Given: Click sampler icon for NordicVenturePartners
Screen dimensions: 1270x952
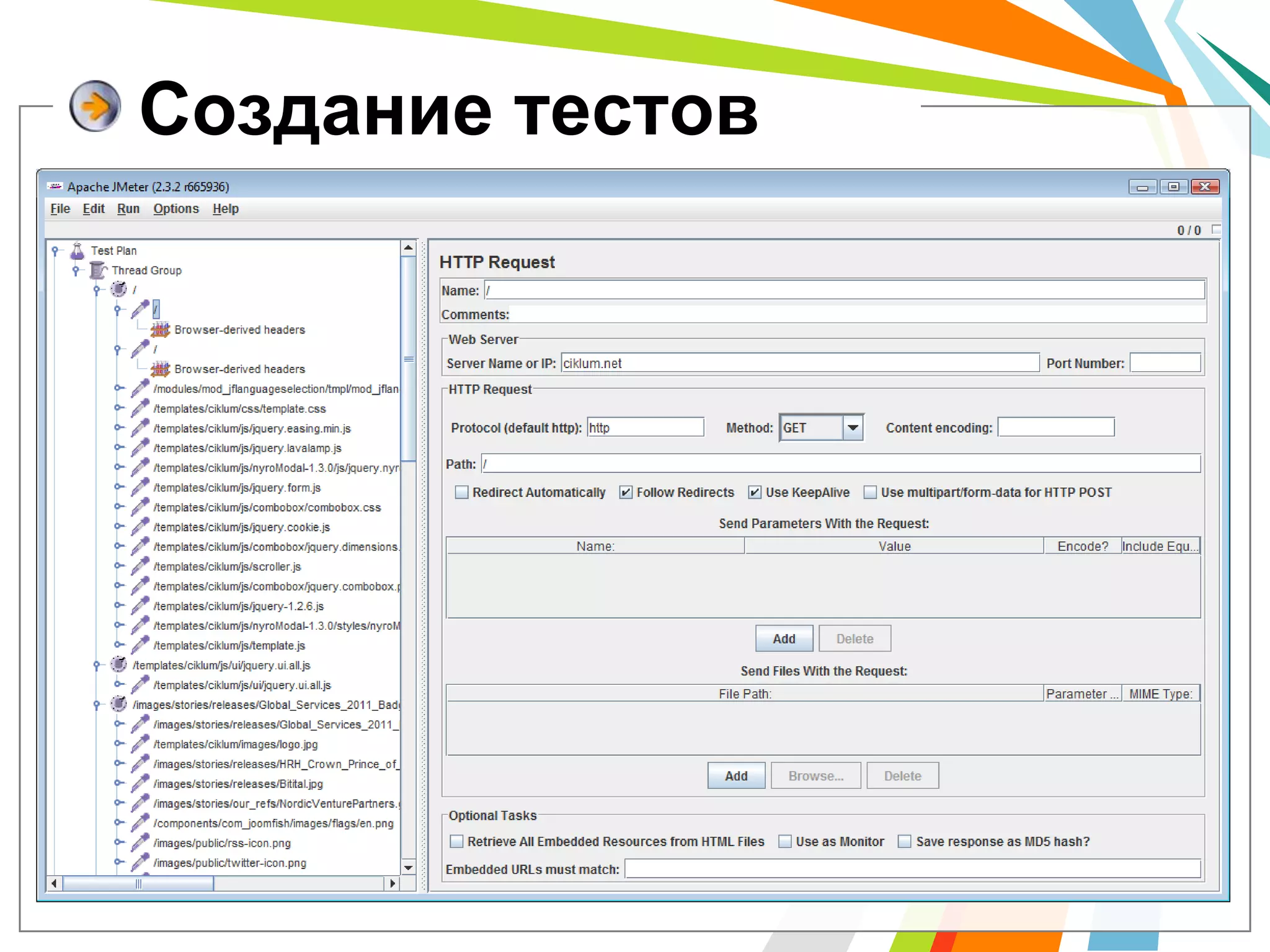Looking at the screenshot, I should pyautogui.click(x=140, y=803).
